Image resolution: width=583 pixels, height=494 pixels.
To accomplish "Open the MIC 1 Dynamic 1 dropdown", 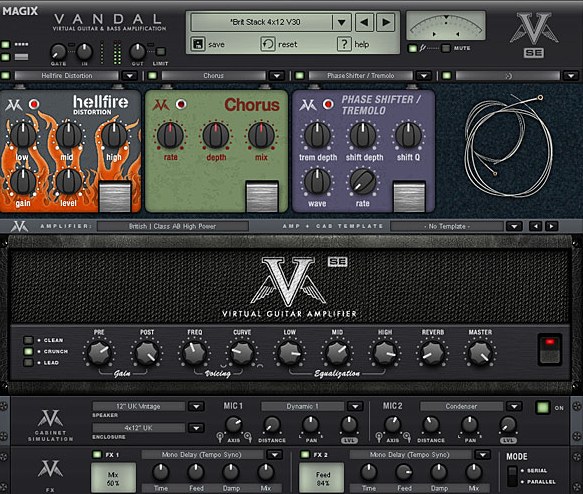I will tap(355, 407).
